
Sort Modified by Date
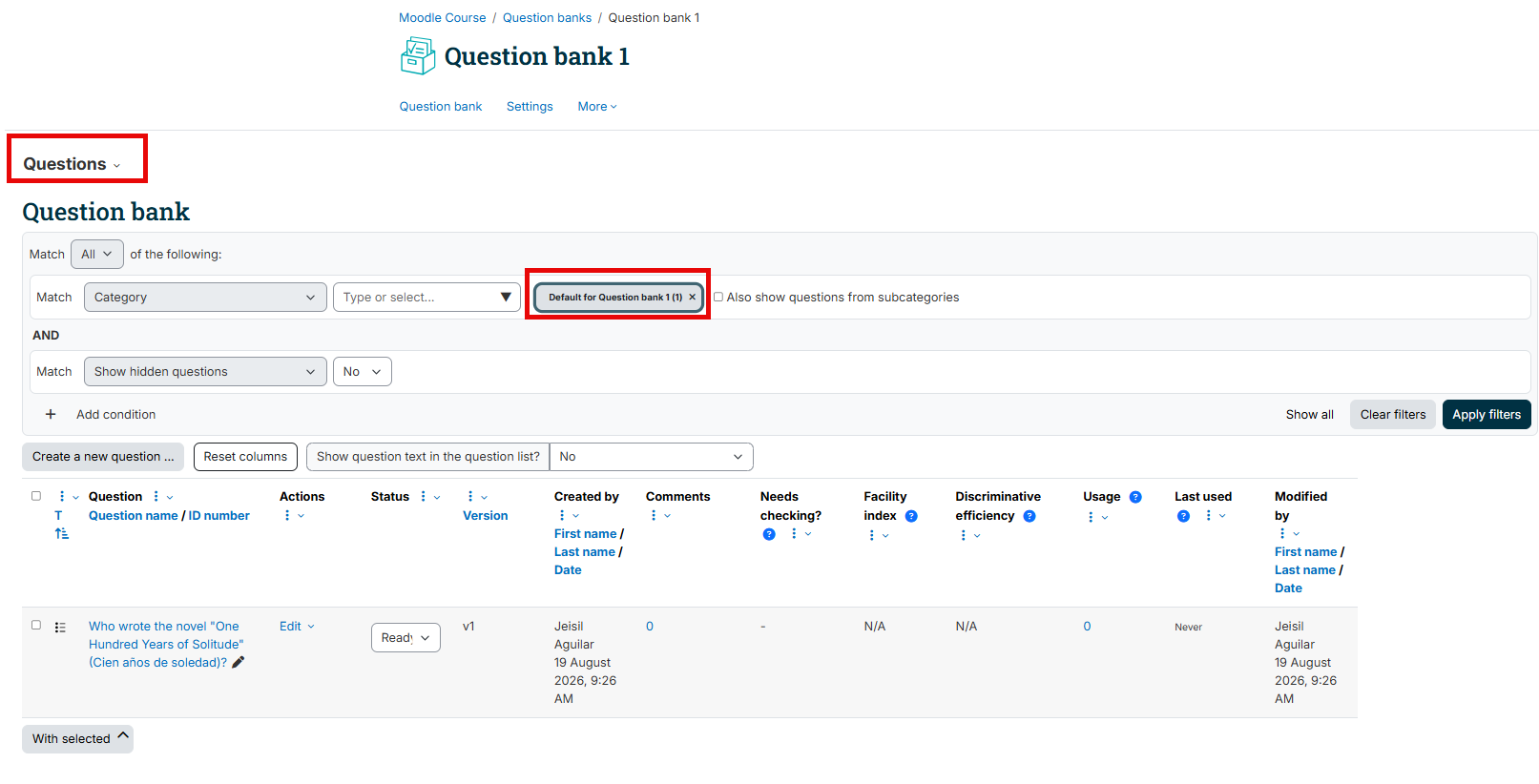pyautogui.click(x=1288, y=588)
